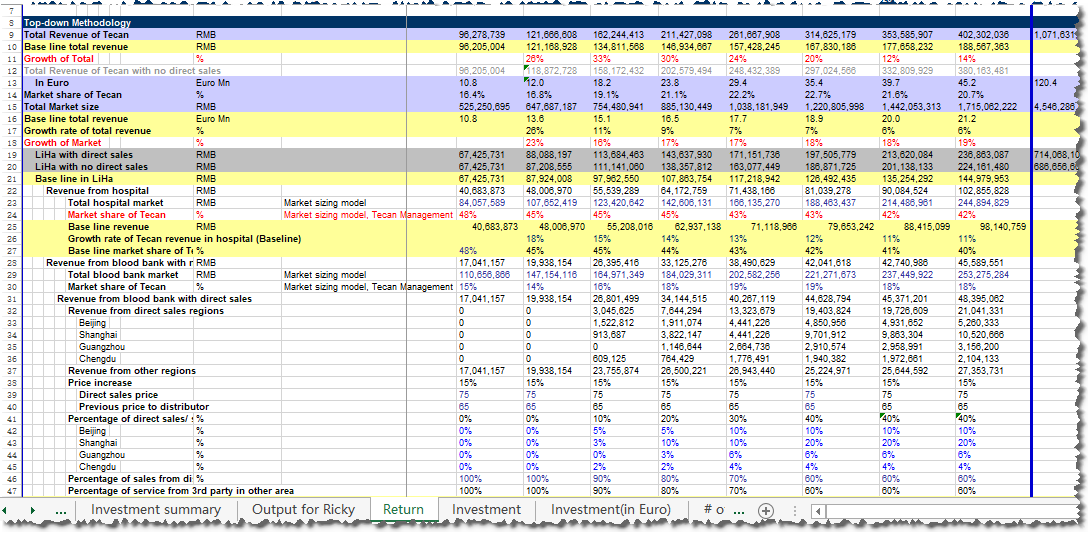Select the Return sheet tab

(403, 510)
